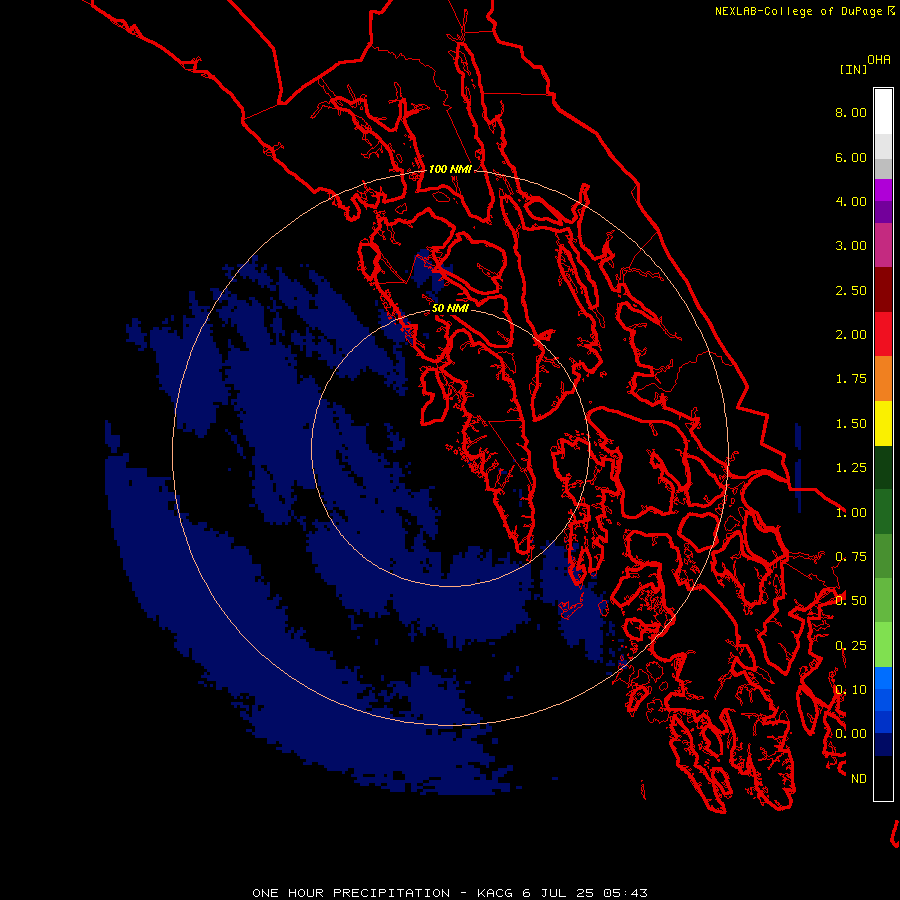900x900 pixels.
Task: Click the NEXLAB-College of DuPage header text
Action: 798,11
